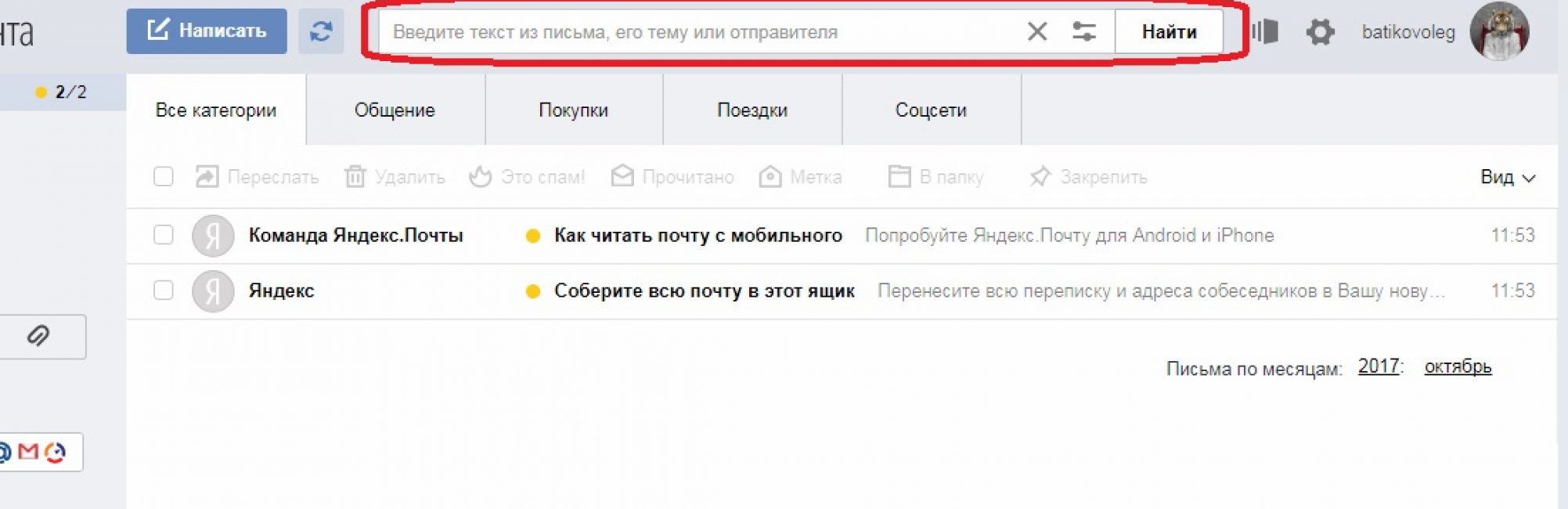Click the Команда Яндекс.Почты sender avatar icon

click(213, 236)
